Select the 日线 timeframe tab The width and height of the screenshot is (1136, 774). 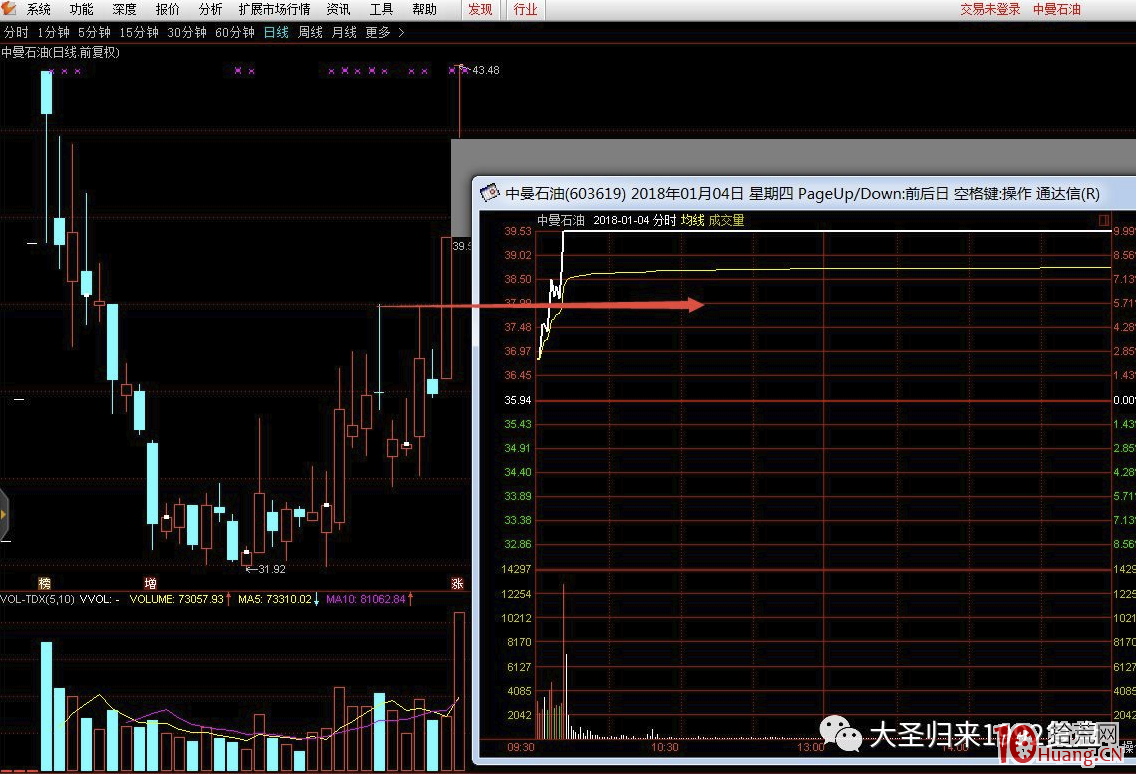tap(276, 33)
